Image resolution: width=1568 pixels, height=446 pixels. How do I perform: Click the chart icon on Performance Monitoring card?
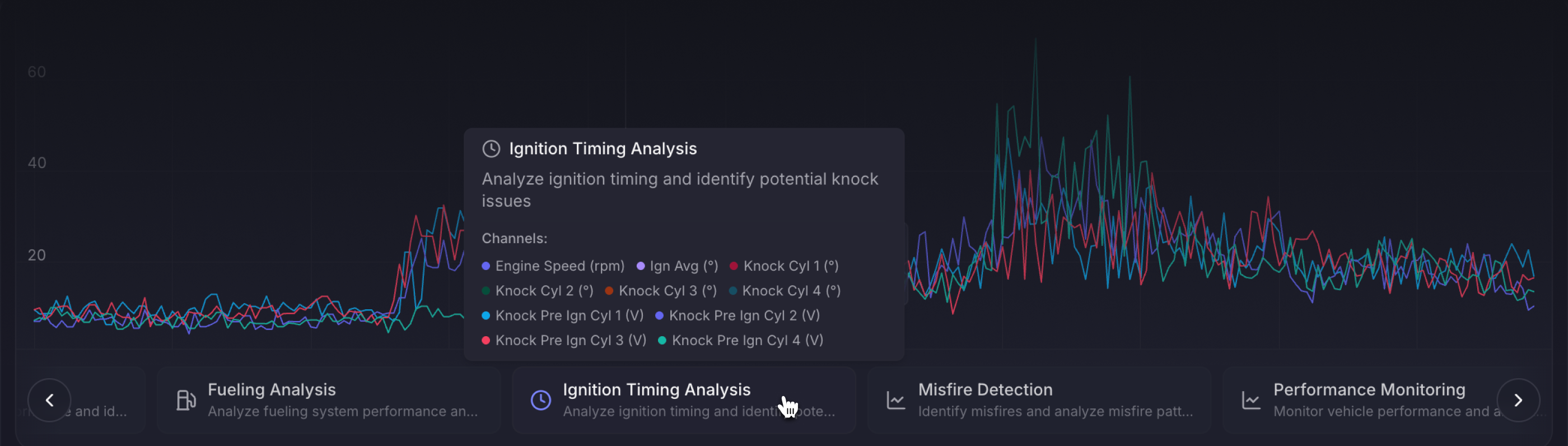pyautogui.click(x=1252, y=400)
